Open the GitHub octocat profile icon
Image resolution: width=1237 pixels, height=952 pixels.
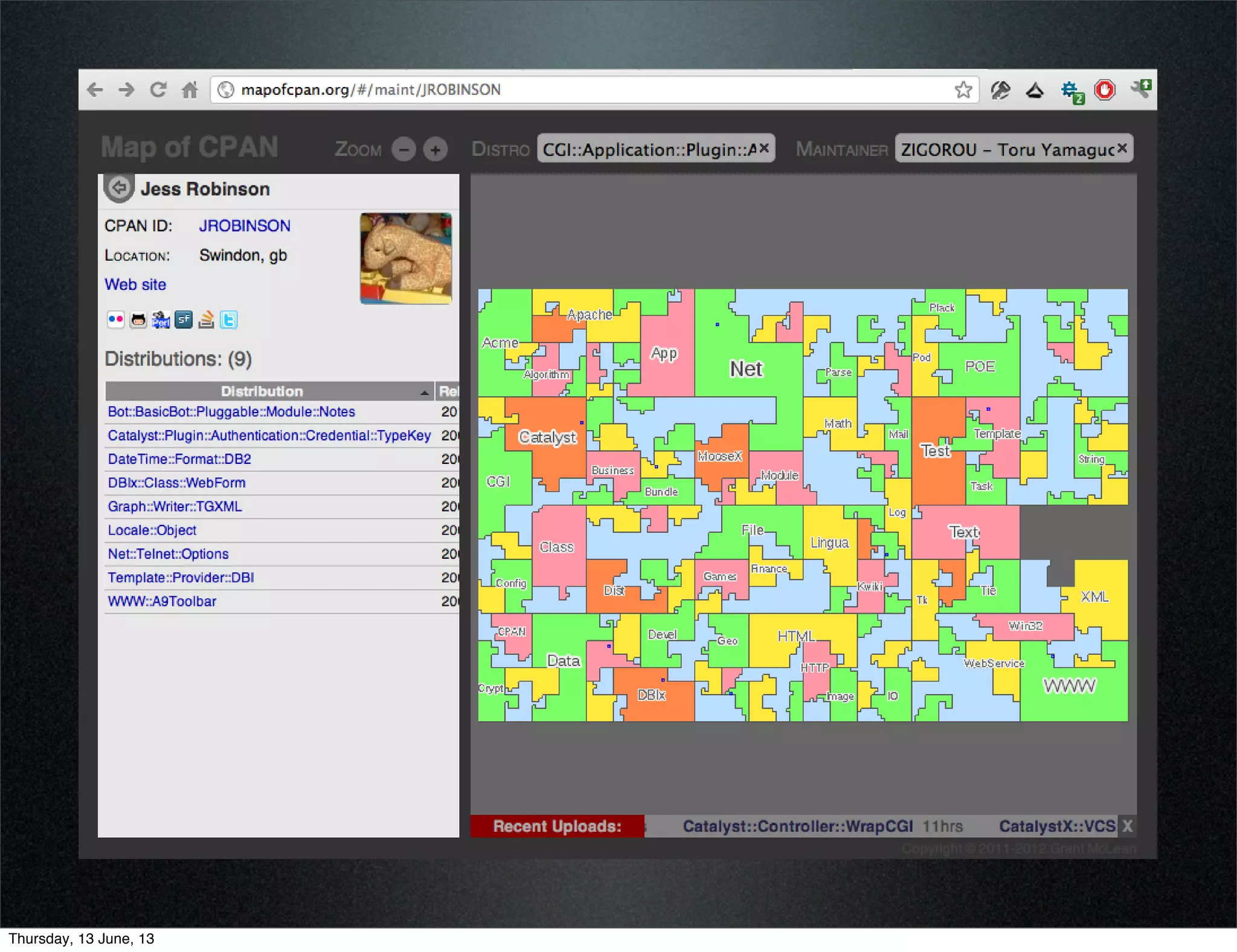(138, 320)
